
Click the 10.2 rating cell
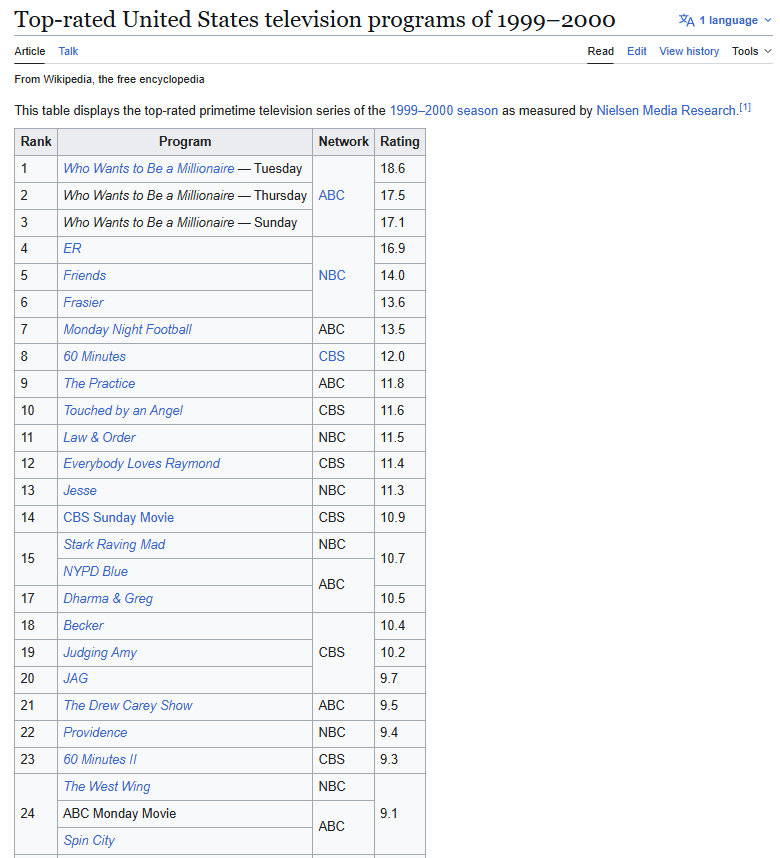[400, 652]
